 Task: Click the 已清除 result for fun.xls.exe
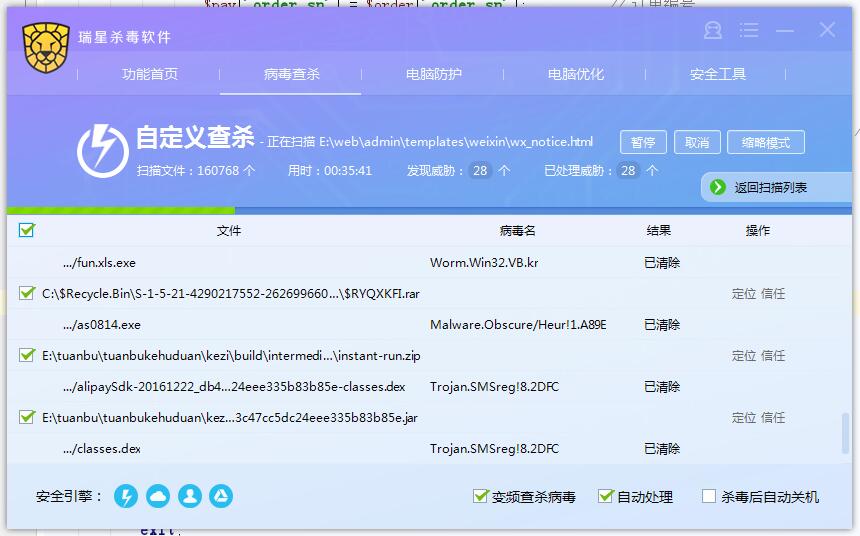pyautogui.click(x=662, y=263)
